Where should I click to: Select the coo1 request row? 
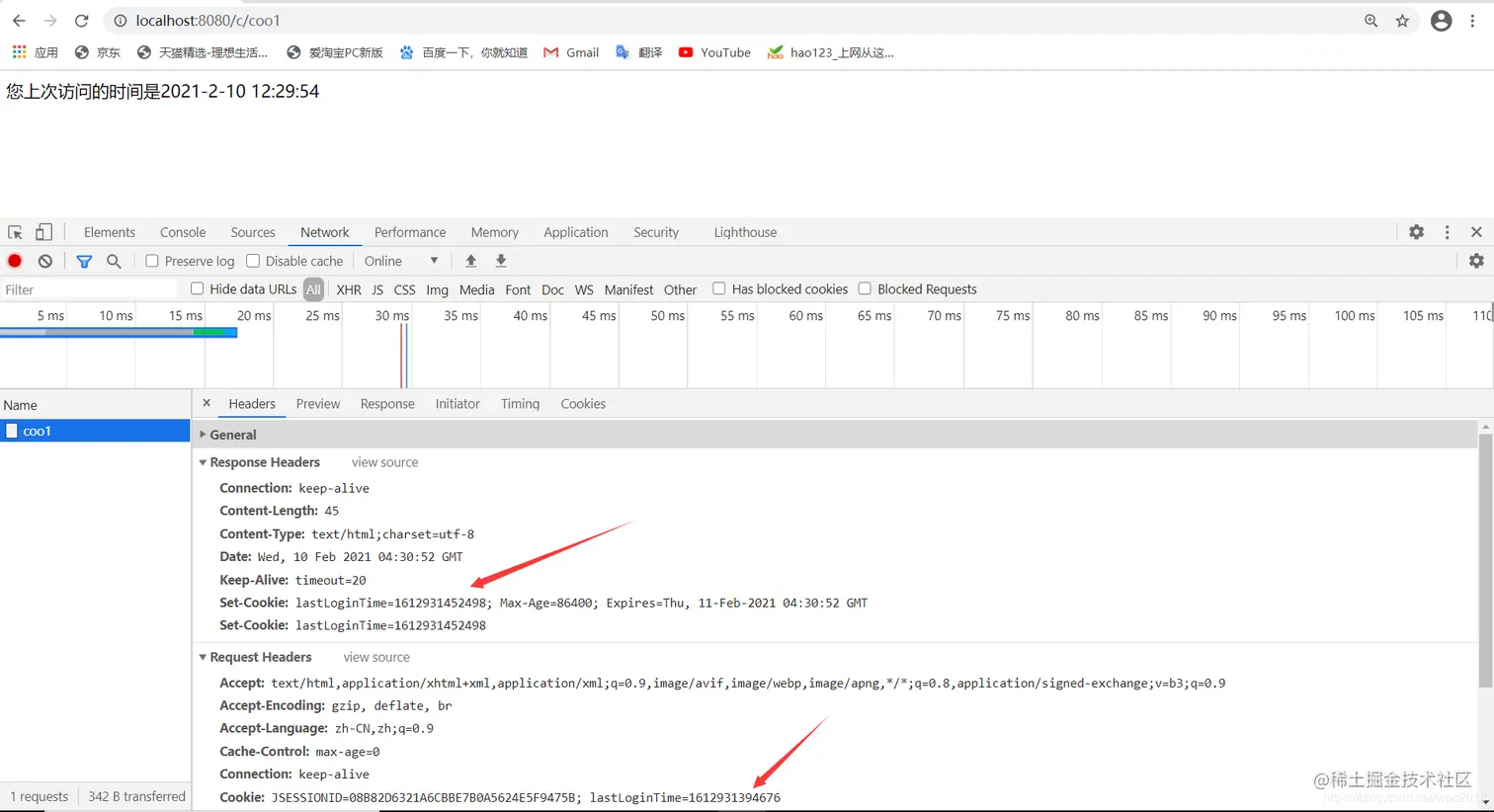95,431
